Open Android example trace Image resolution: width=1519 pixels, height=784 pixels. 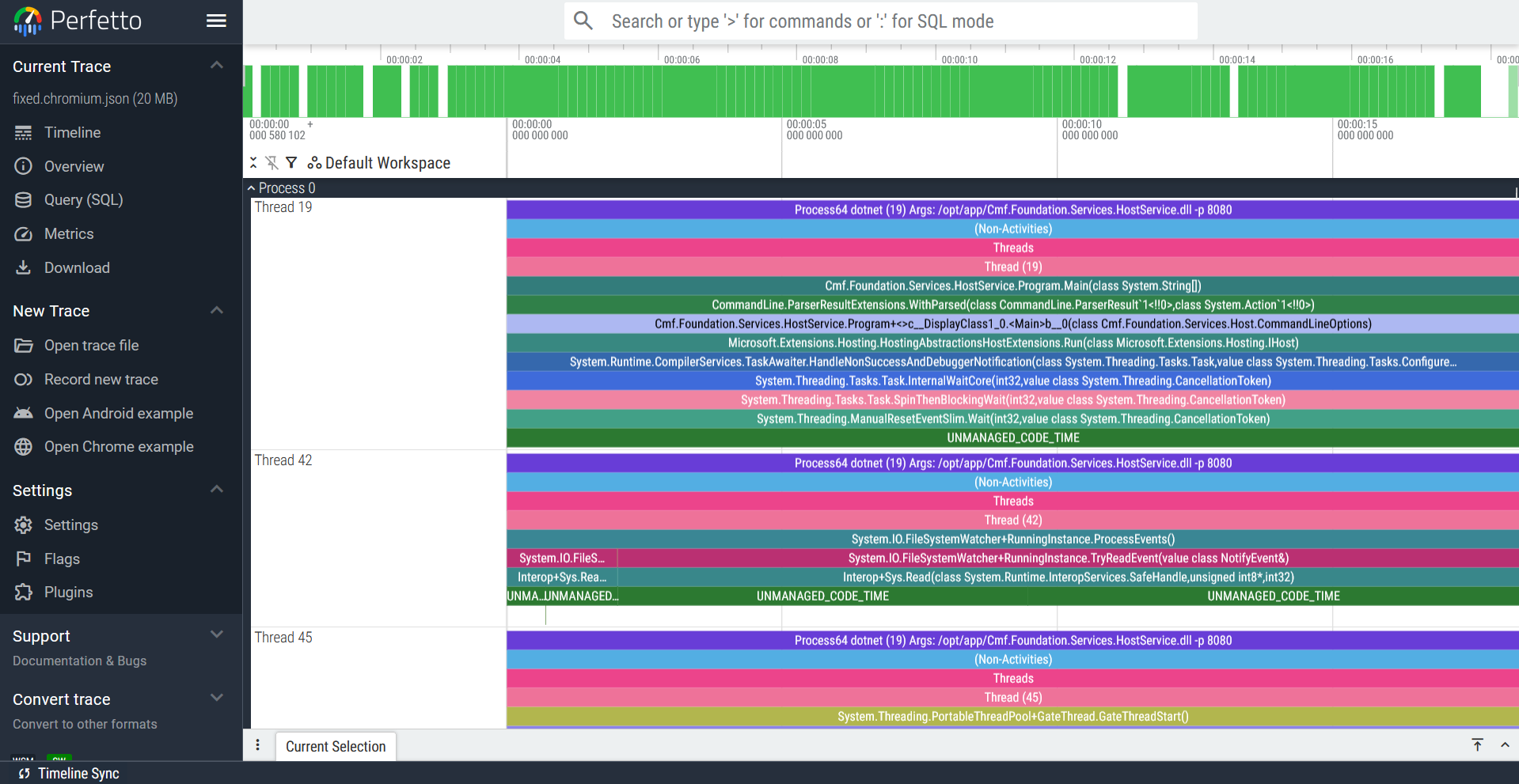click(x=118, y=414)
